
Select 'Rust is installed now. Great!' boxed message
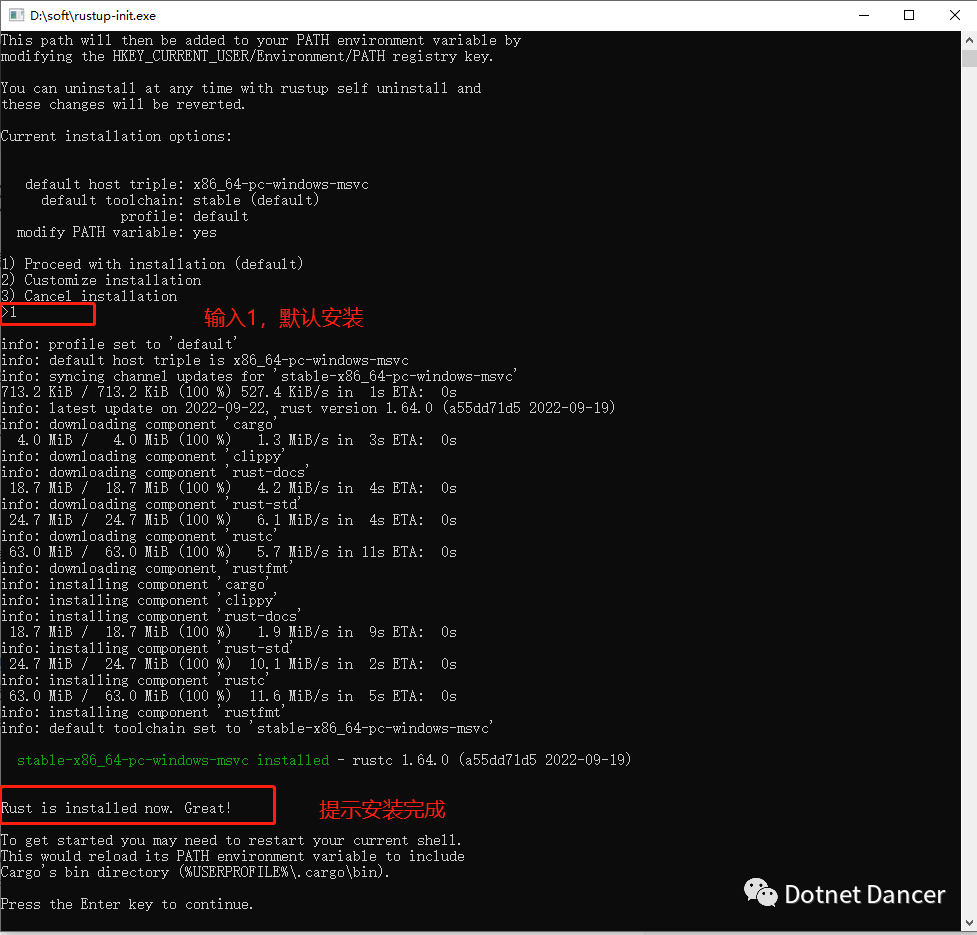point(137,805)
